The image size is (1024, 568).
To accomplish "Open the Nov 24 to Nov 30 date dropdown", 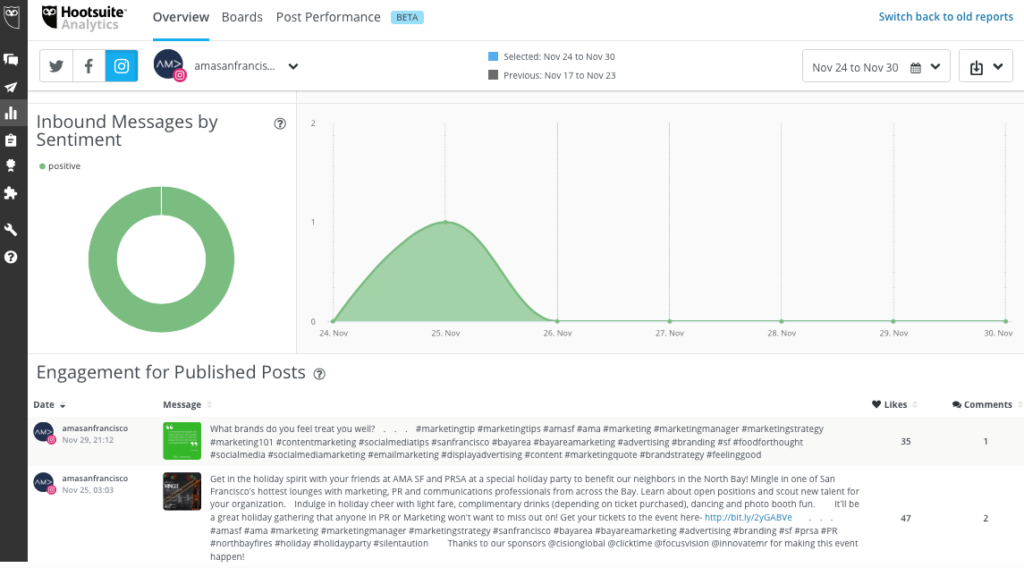I will [876, 67].
